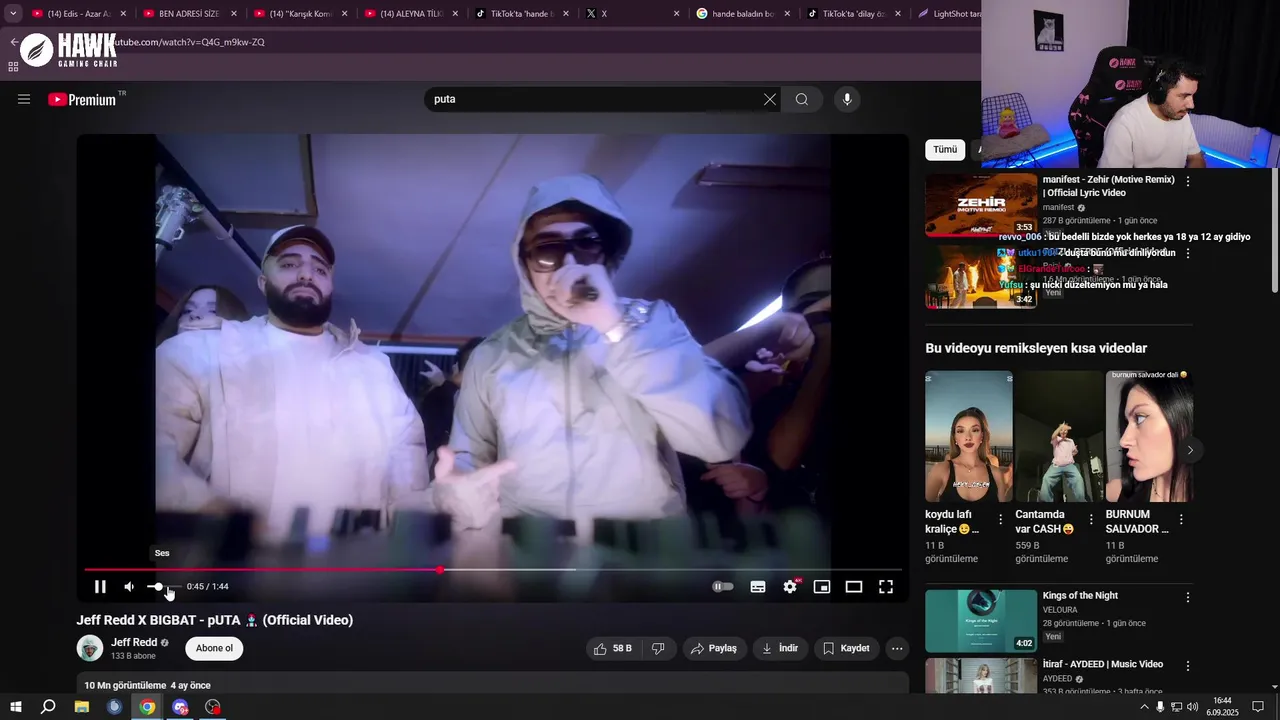Open options for İtiraf - AYDEED video
The height and width of the screenshot is (720, 1280).
[1188, 665]
